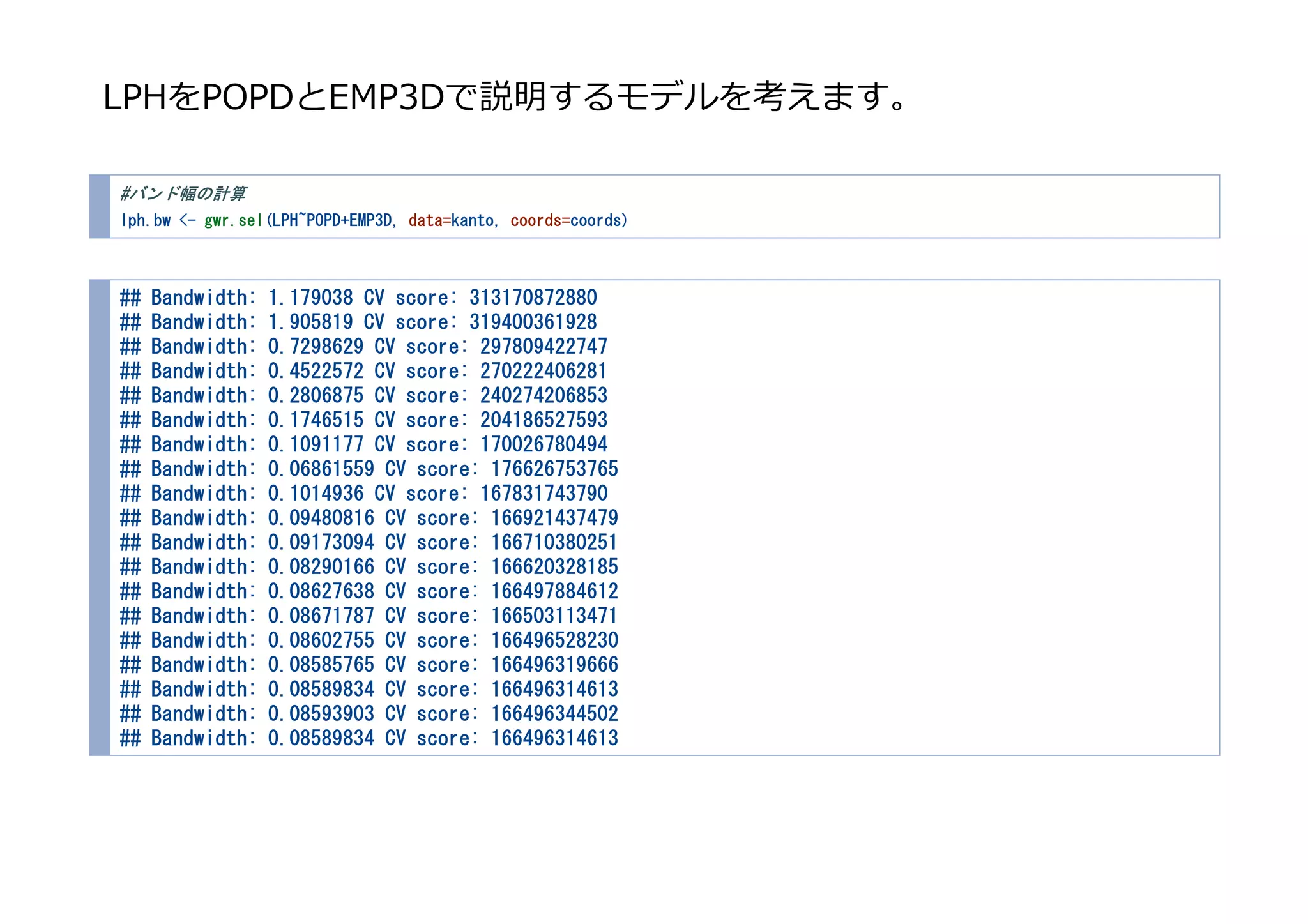
Task: Select output line with Bandwidth 0.08602755
Action: coord(369,640)
